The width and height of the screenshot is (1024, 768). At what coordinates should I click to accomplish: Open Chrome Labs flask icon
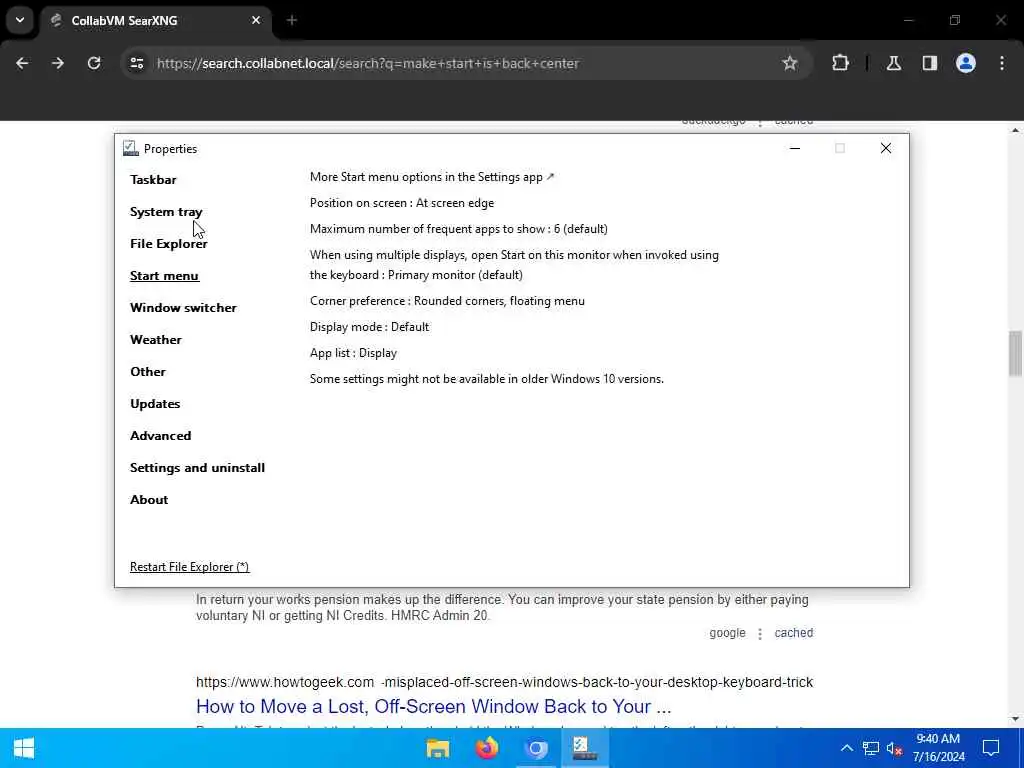[x=893, y=63]
